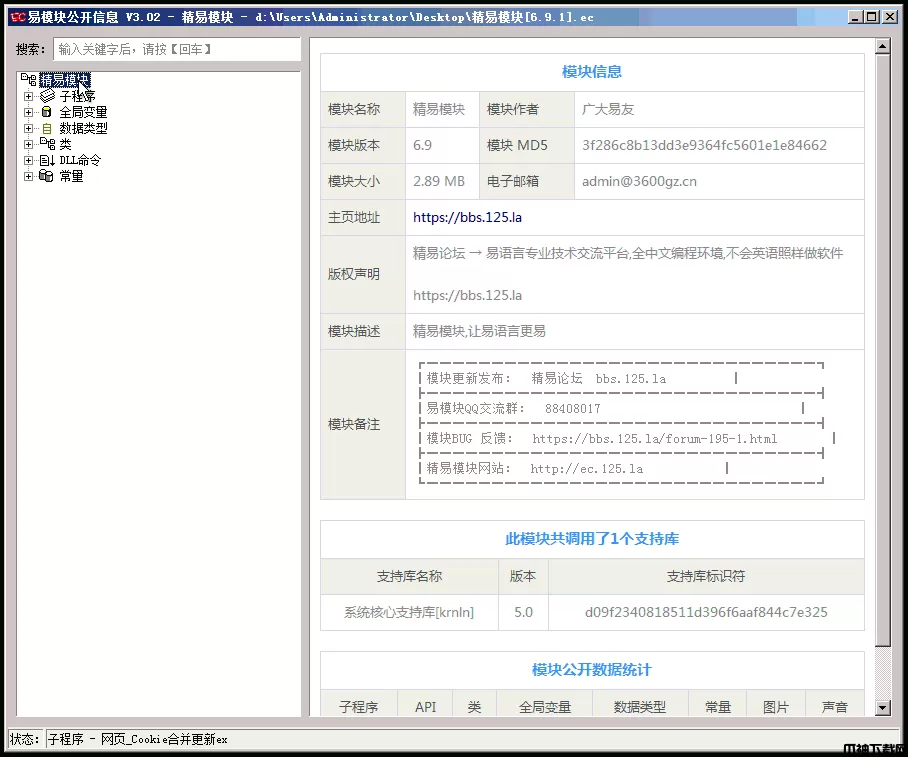Click the DLL命令 tree icon

(47, 161)
